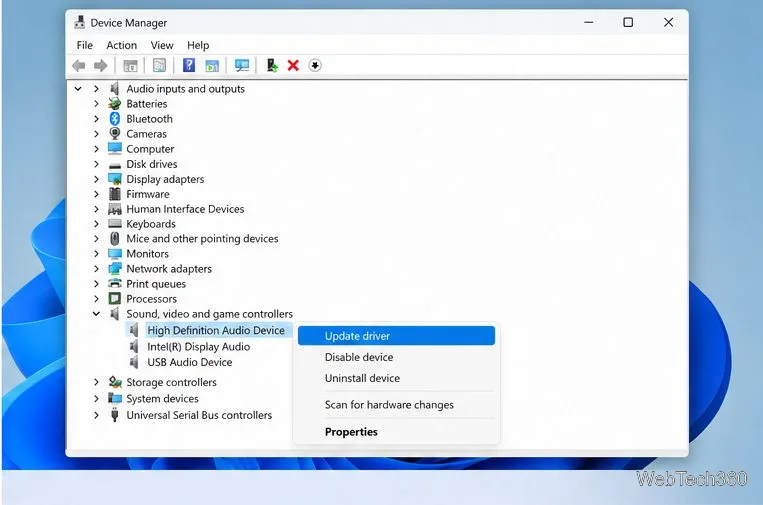The image size is (763, 505).
Task: Expand the Disk drives chevron
Action: tap(96, 164)
